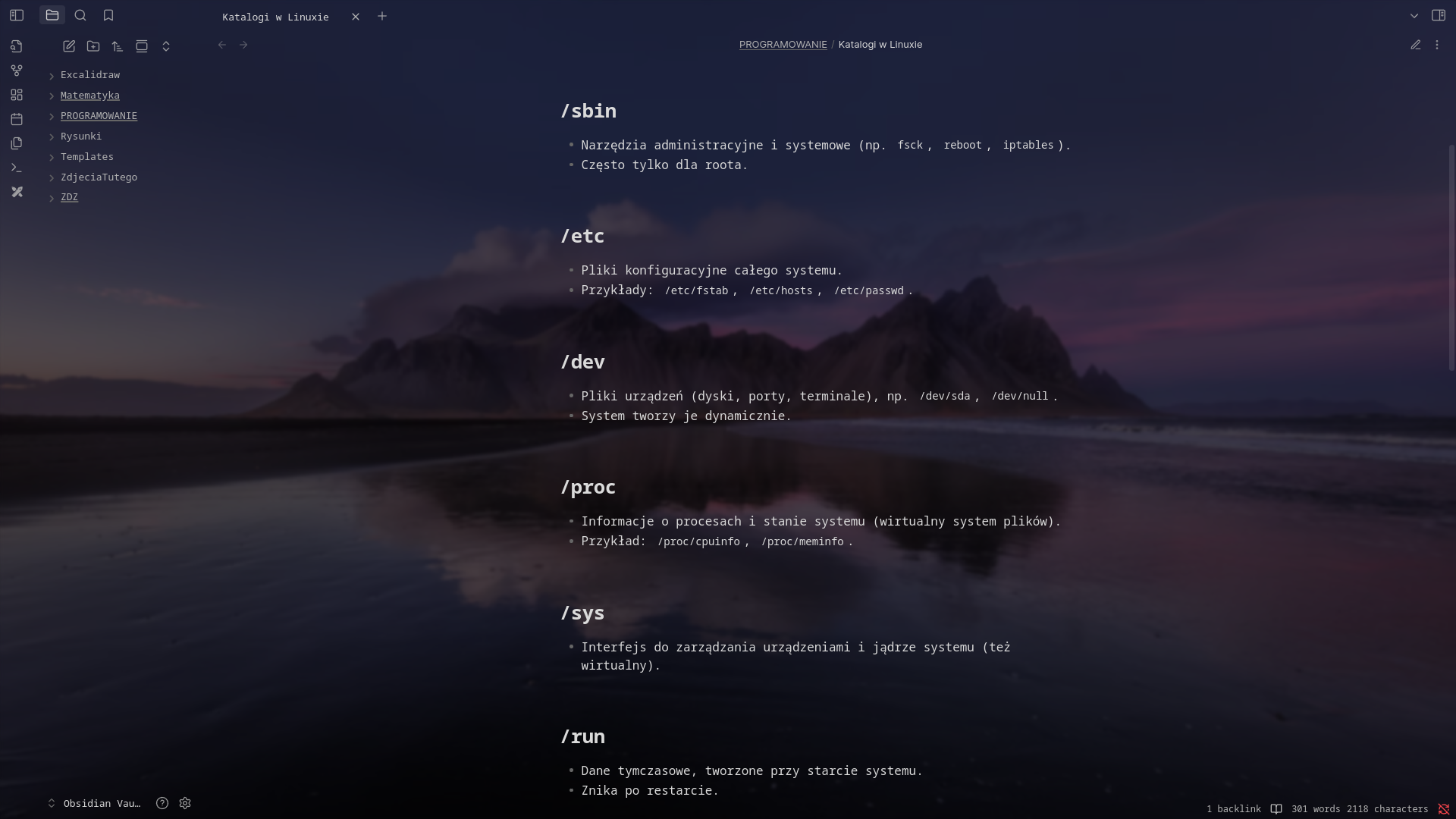Switch the note to editing mode
The height and width of the screenshot is (819, 1456).
[x=1415, y=45]
